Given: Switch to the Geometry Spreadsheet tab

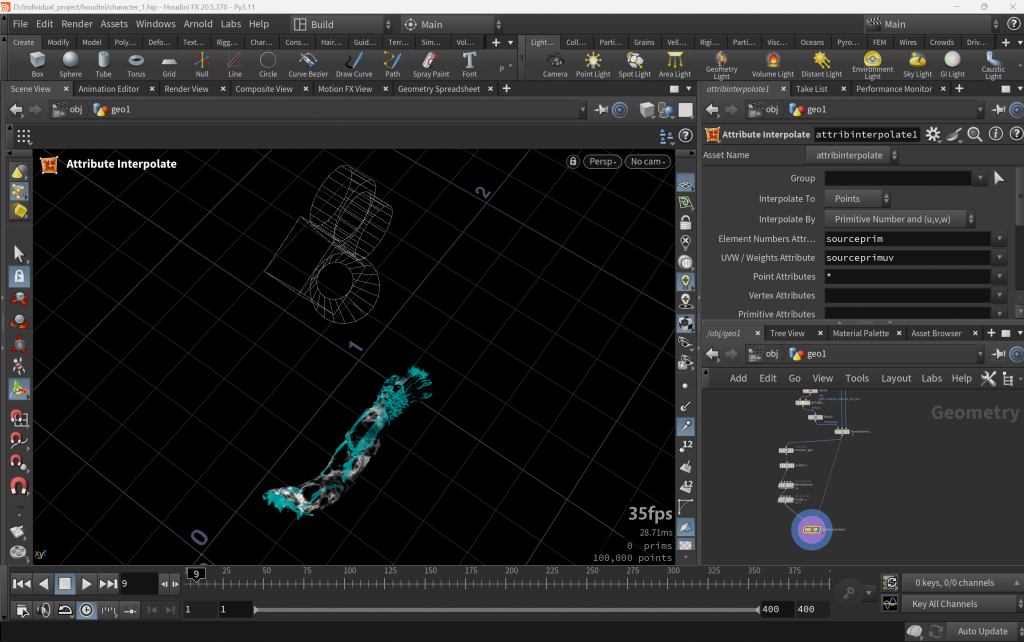Looking at the screenshot, I should 438,89.
